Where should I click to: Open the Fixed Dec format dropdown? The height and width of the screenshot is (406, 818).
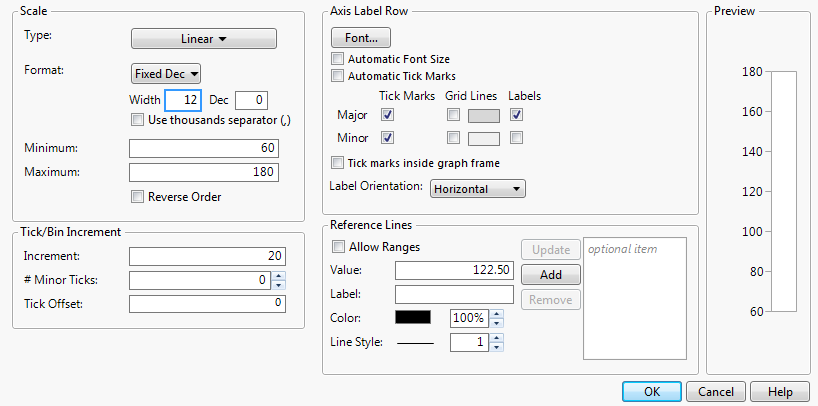[167, 73]
